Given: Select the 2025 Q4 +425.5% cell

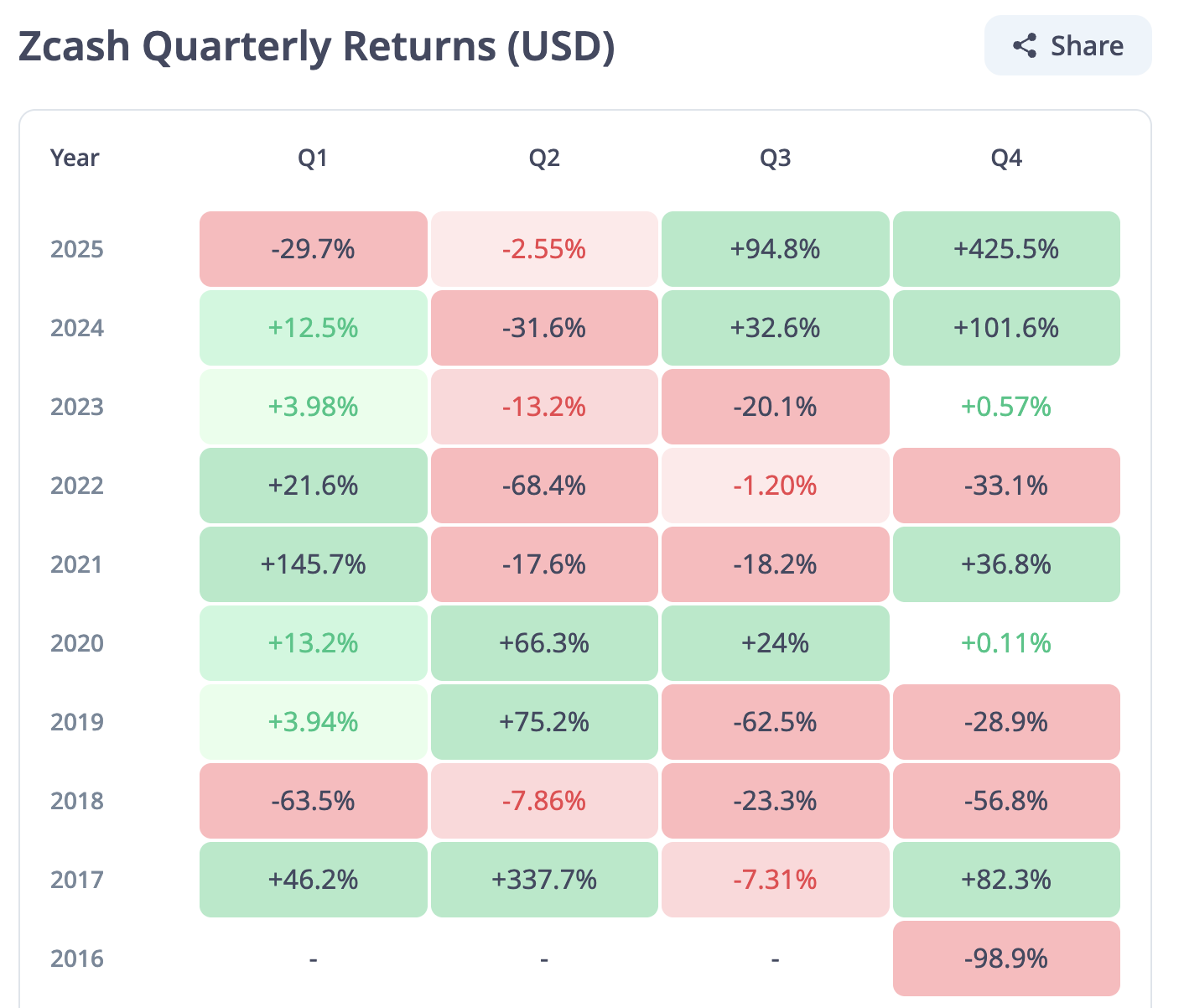Looking at the screenshot, I should 1005,248.
